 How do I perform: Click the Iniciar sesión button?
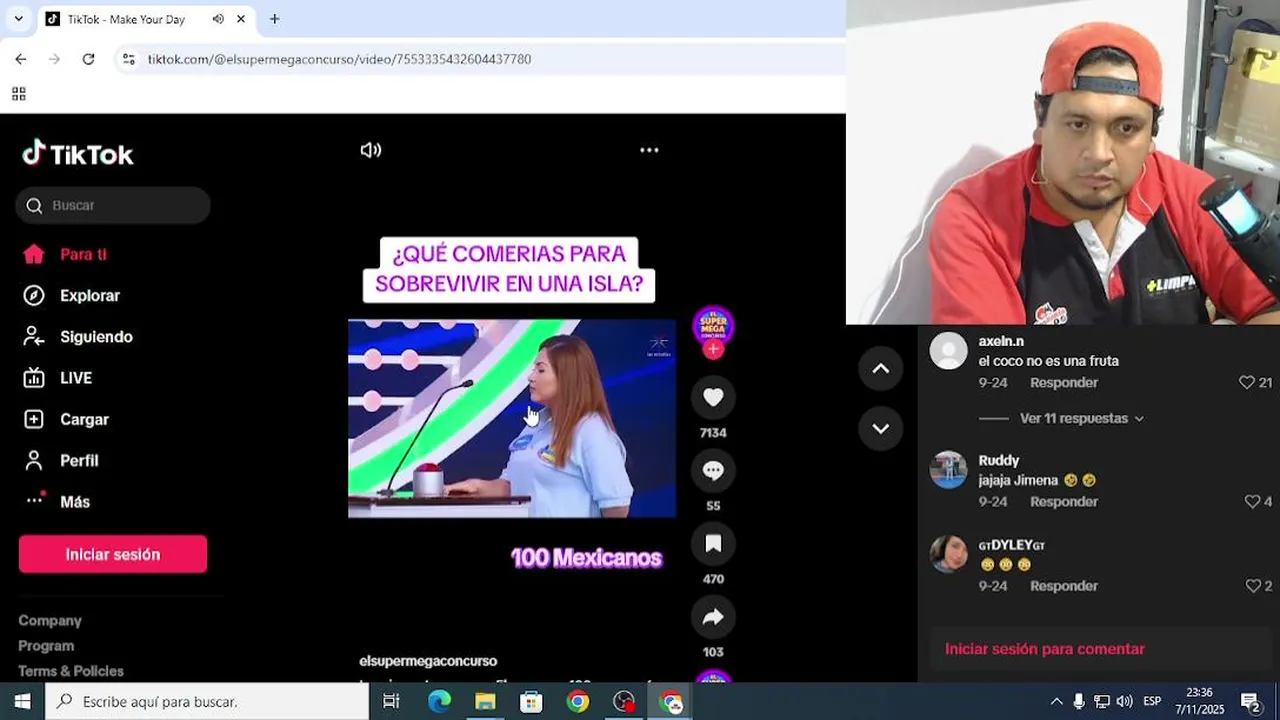[x=113, y=554]
